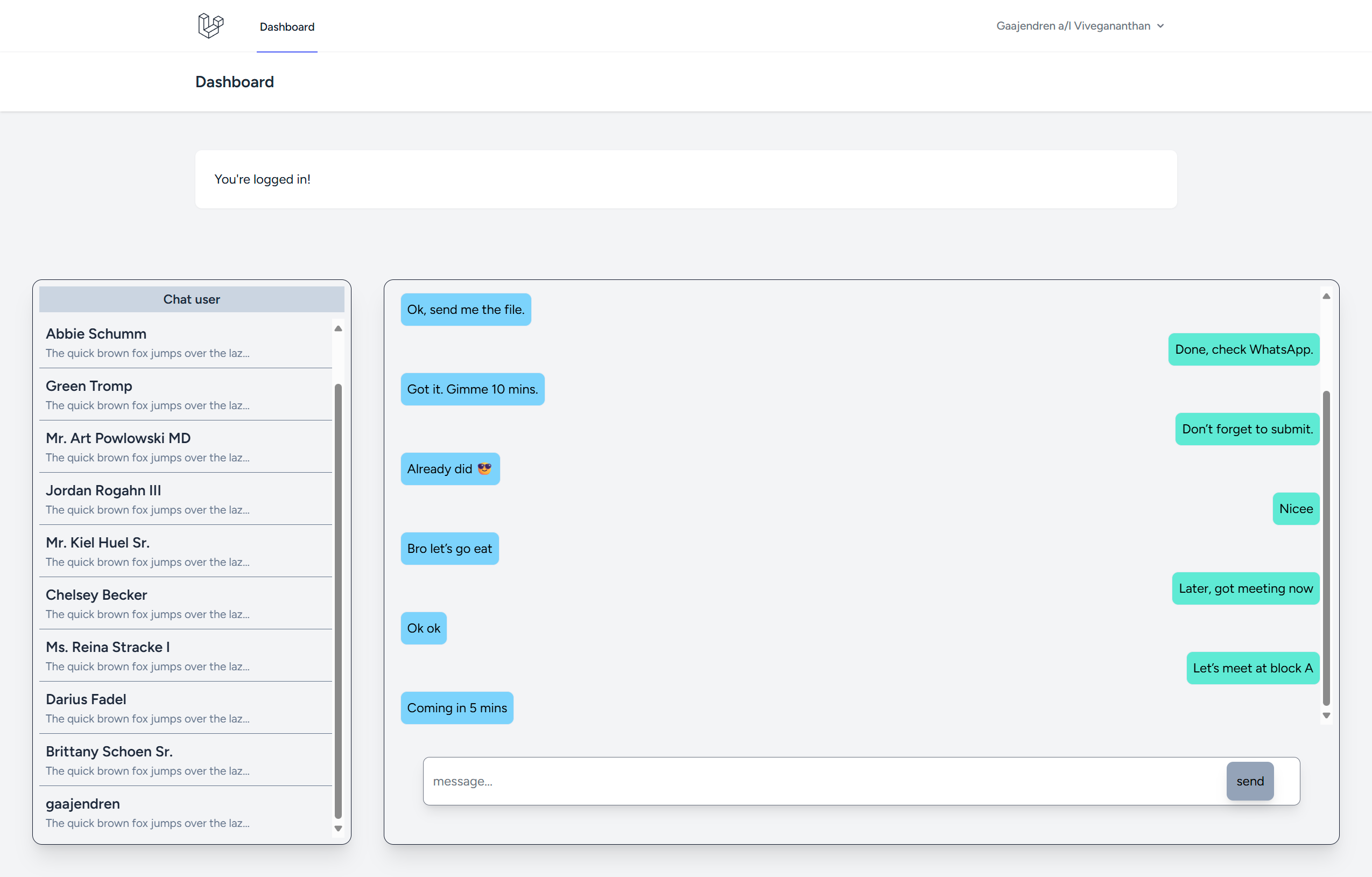Click user list scroll-down arrow
1372x877 pixels.
(x=338, y=829)
